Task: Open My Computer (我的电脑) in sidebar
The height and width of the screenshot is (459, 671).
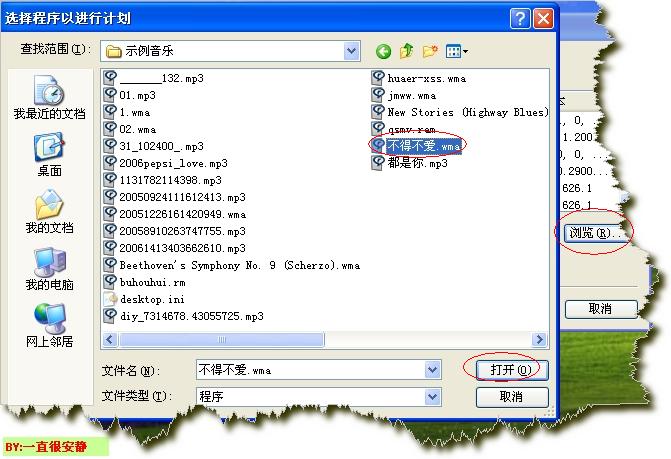Action: point(49,268)
